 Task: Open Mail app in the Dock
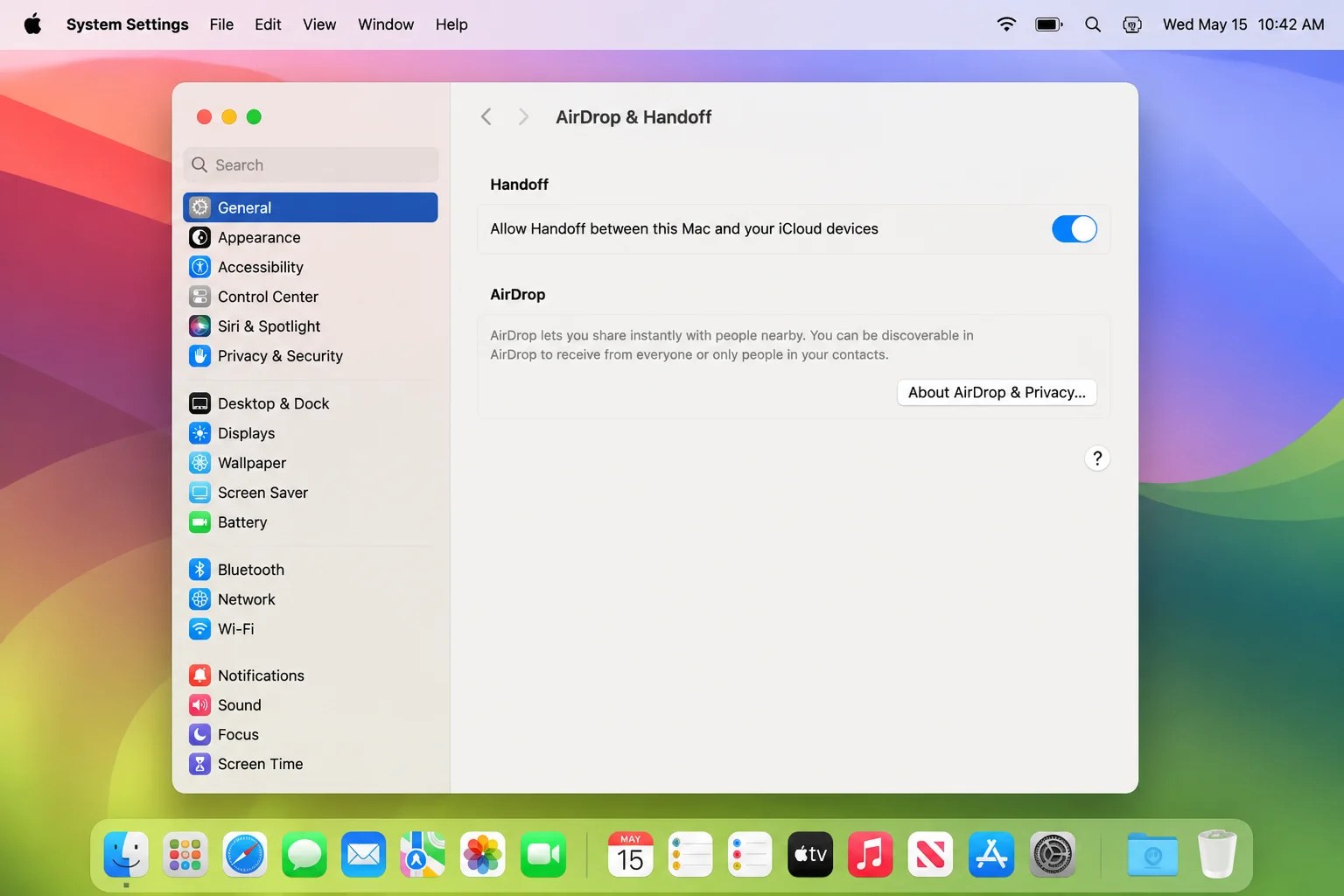[364, 854]
